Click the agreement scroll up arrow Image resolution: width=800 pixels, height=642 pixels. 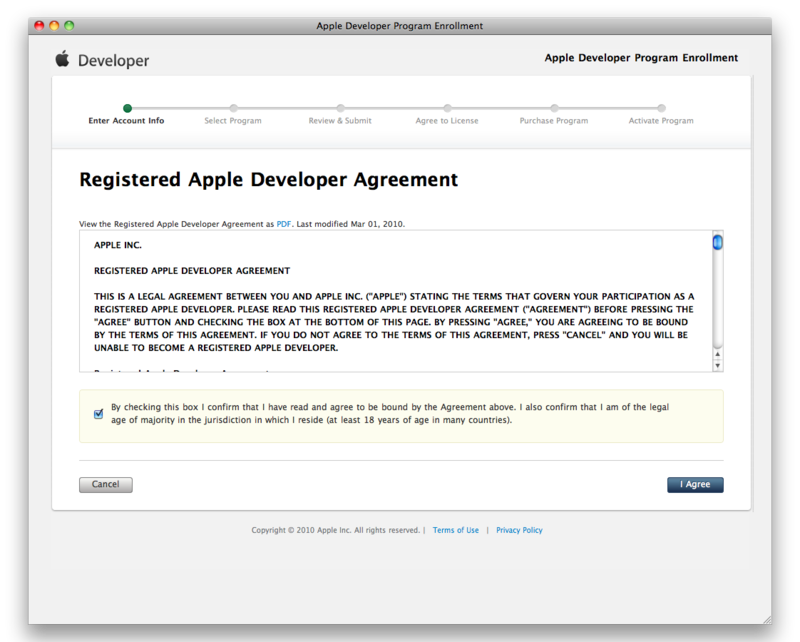click(x=717, y=354)
